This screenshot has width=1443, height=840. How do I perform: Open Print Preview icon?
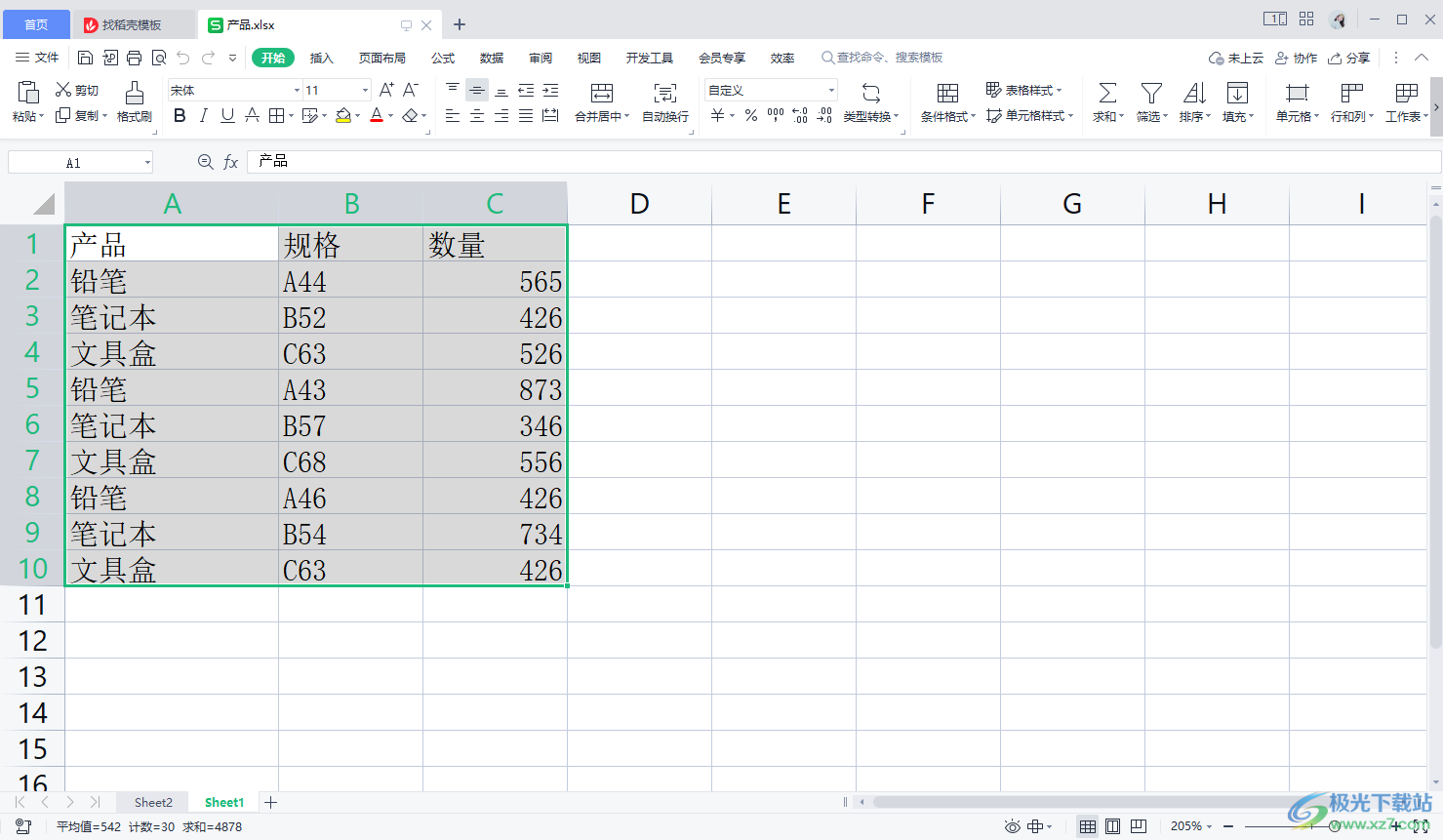tap(159, 58)
